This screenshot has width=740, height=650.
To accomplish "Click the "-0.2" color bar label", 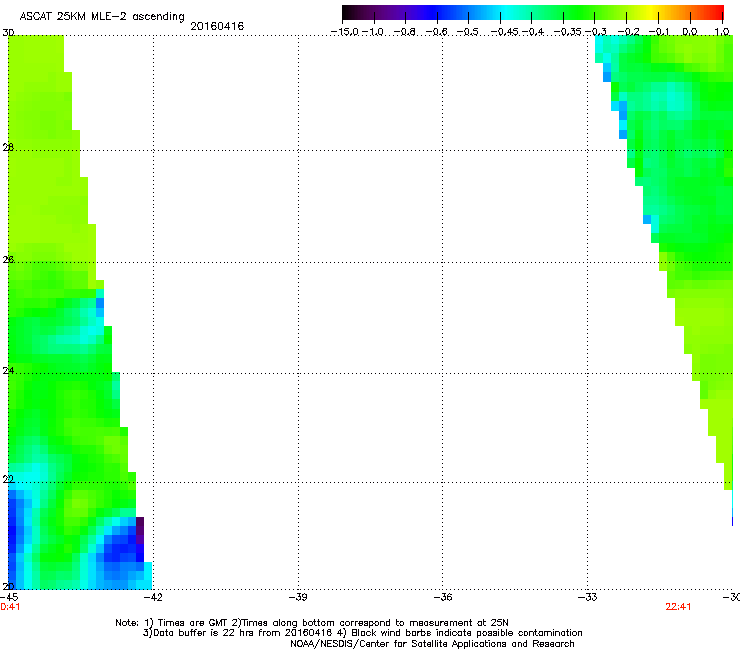I will pos(629,32).
